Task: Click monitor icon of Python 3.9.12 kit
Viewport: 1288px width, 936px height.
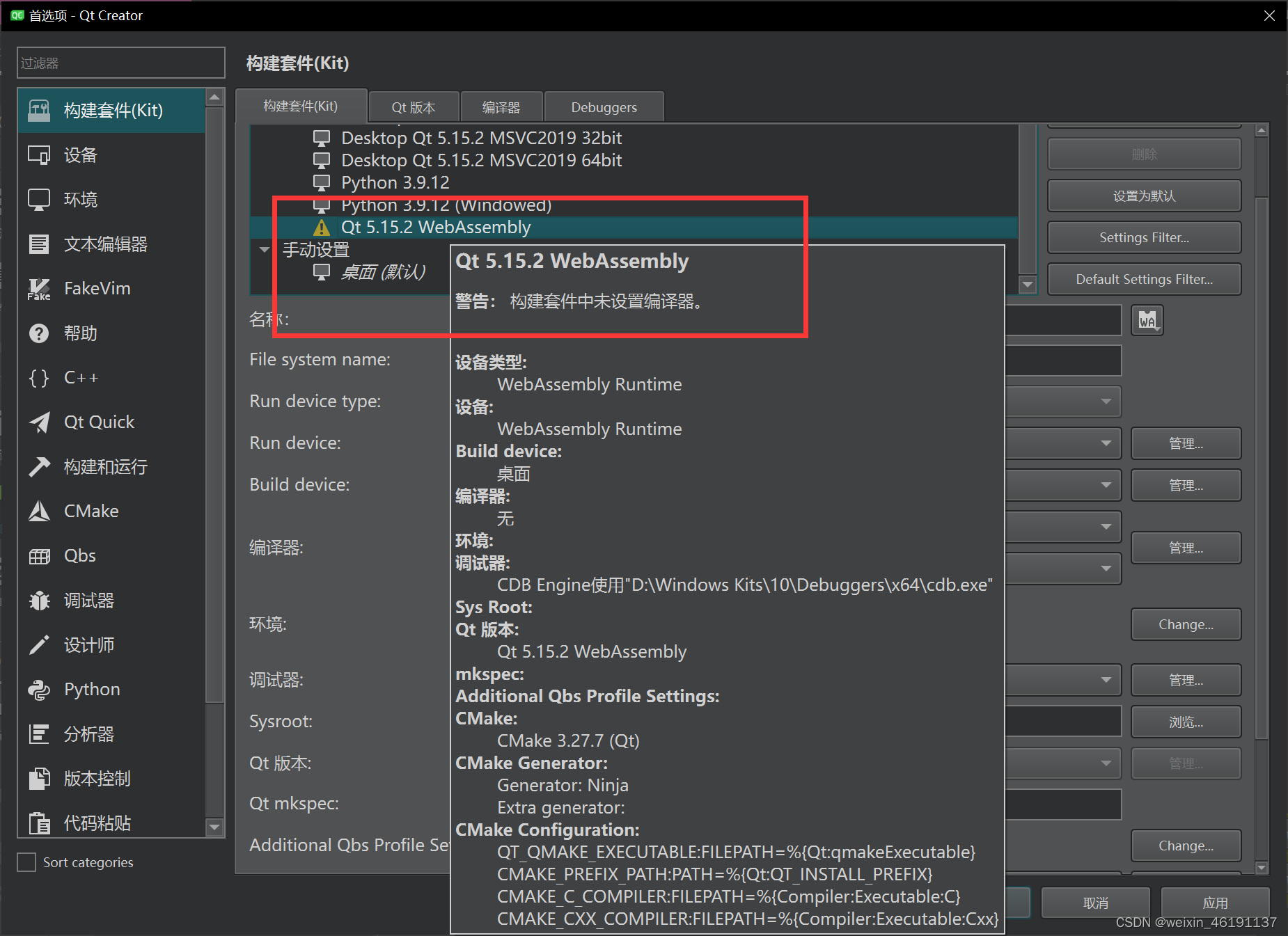Action: (x=321, y=183)
